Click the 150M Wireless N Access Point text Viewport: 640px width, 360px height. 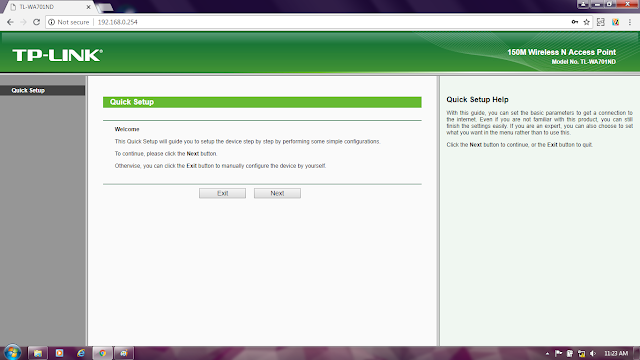pos(561,52)
